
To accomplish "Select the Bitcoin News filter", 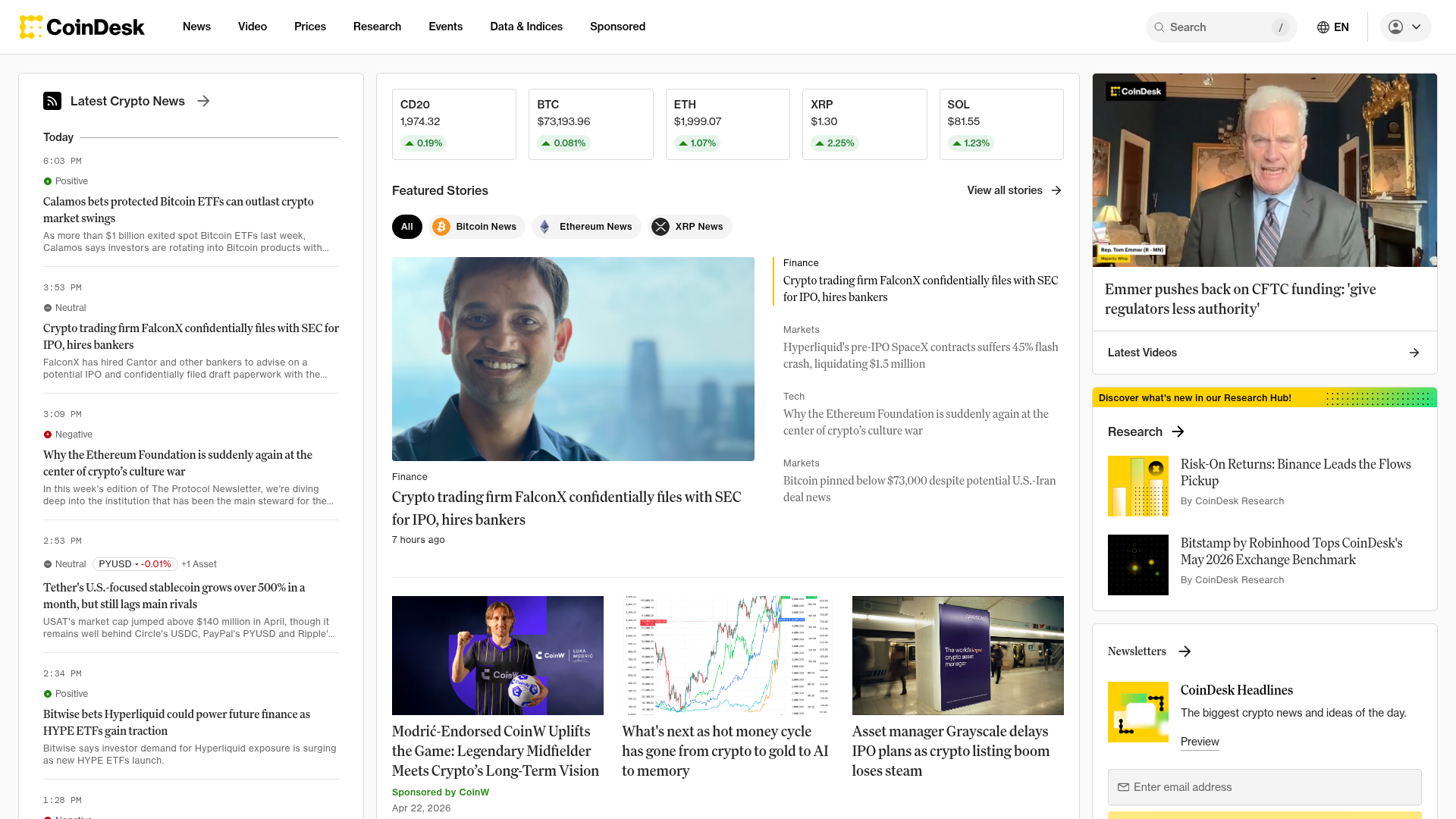I will (x=477, y=227).
